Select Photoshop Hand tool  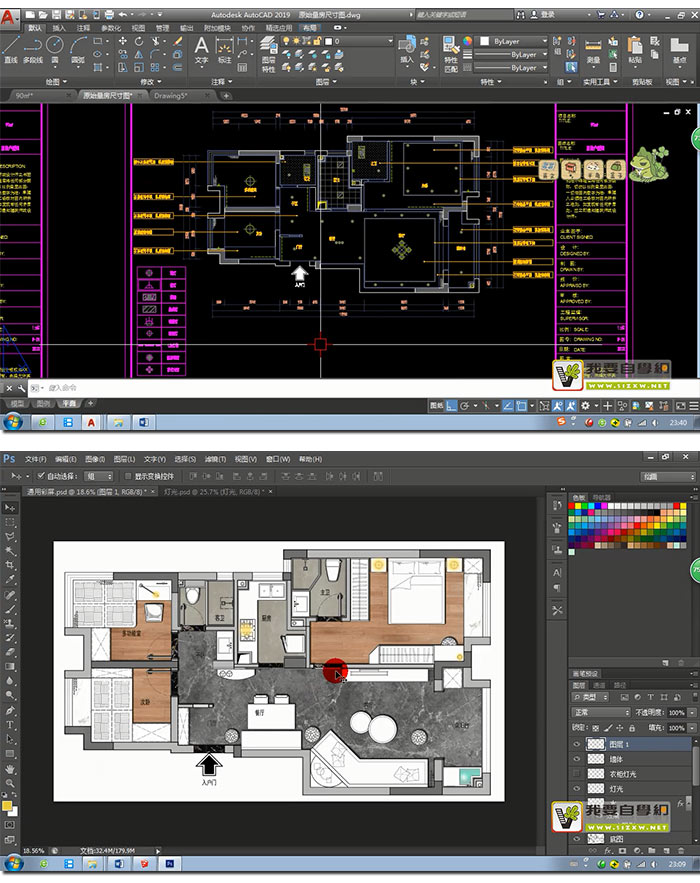10,769
